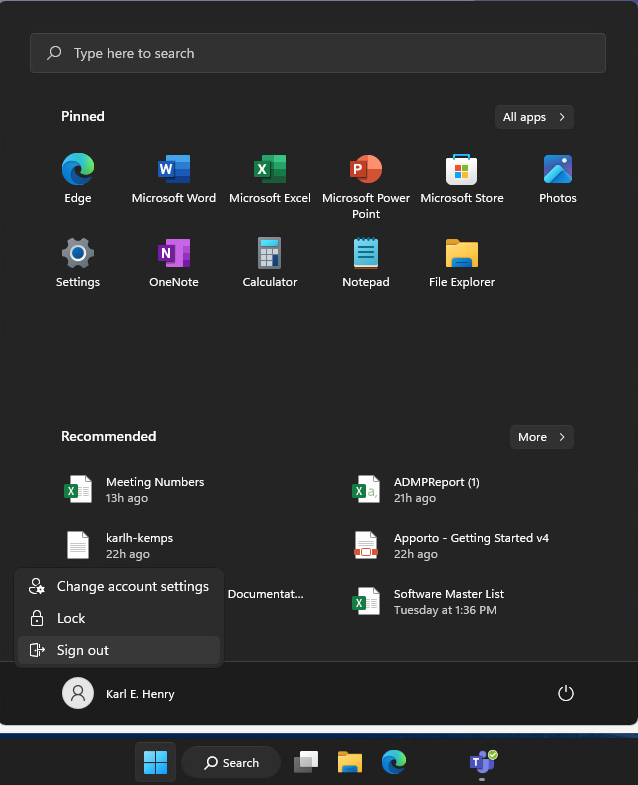Expand More recommended items
The width and height of the screenshot is (638, 785).
point(542,437)
